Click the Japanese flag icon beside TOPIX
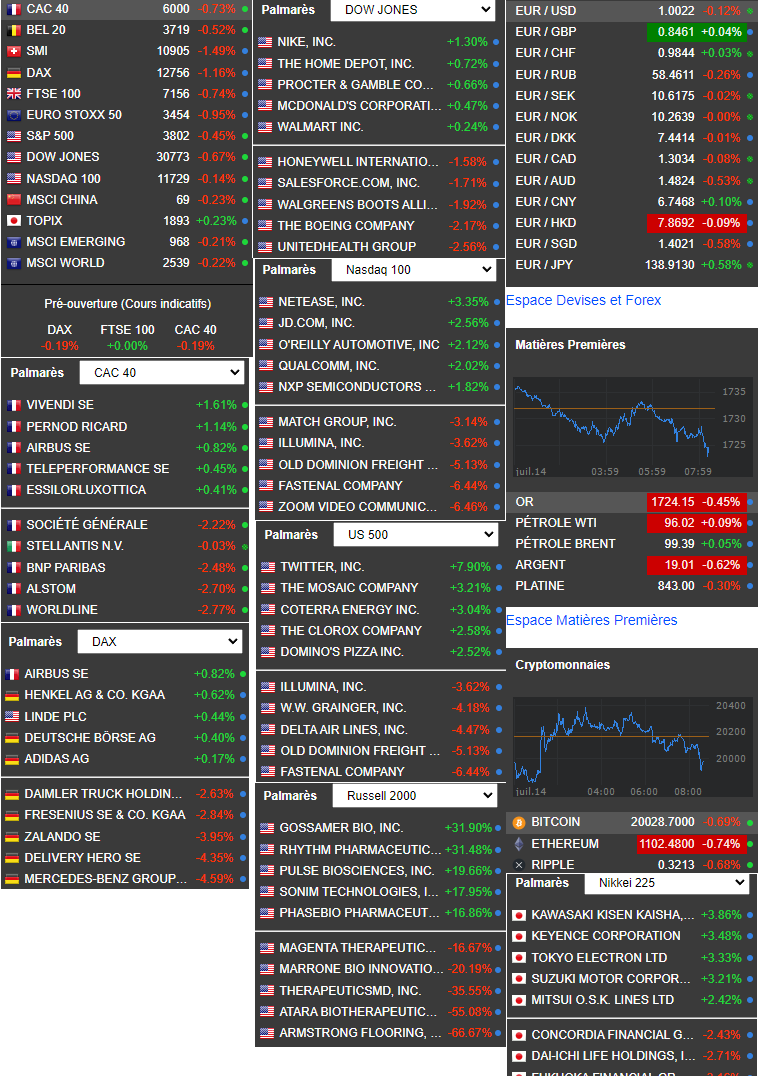Image resolution: width=762 pixels, height=1076 pixels. [x=14, y=221]
